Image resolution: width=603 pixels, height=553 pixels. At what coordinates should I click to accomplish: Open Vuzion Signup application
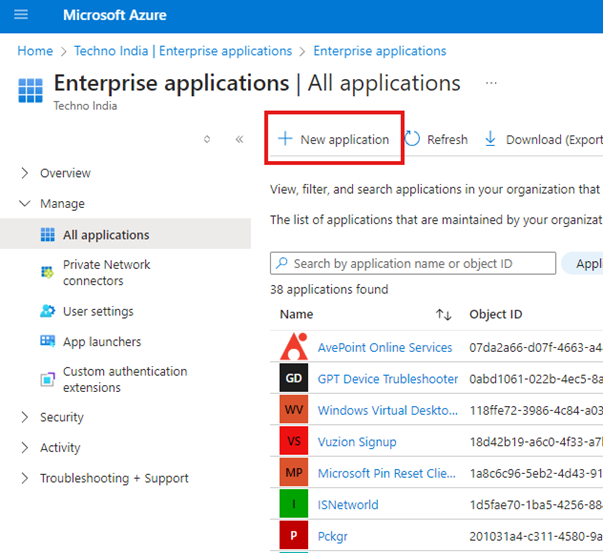[x=357, y=442]
